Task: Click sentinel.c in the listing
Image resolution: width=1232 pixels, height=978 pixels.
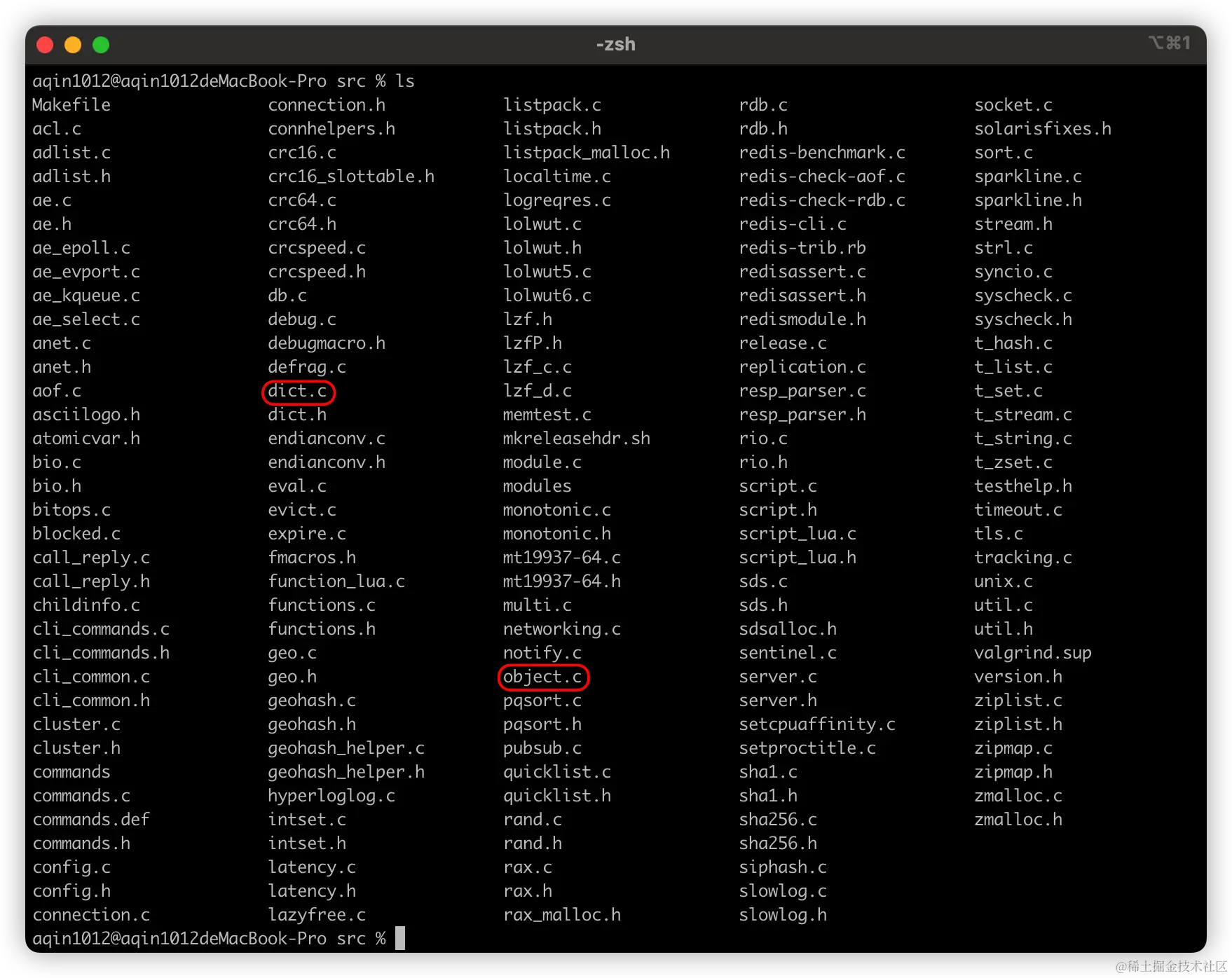Action: coord(788,653)
